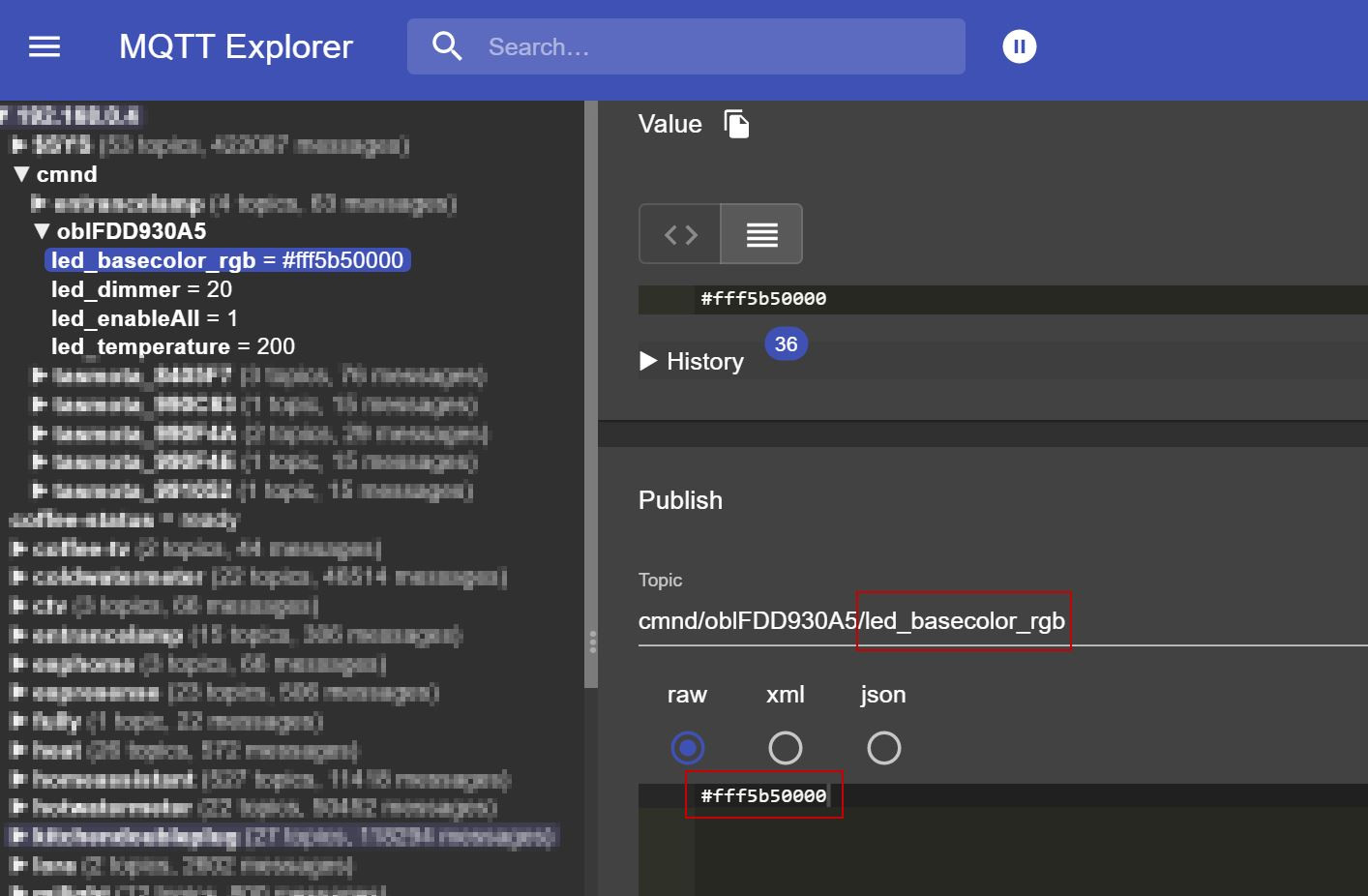Copy the value to the clipboard

coord(737,124)
